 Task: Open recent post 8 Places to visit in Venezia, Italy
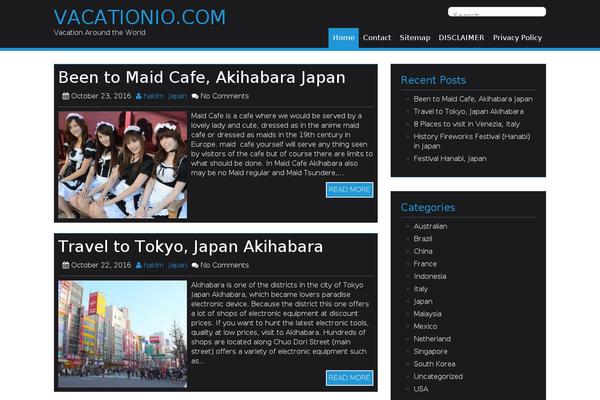pyautogui.click(x=466, y=124)
